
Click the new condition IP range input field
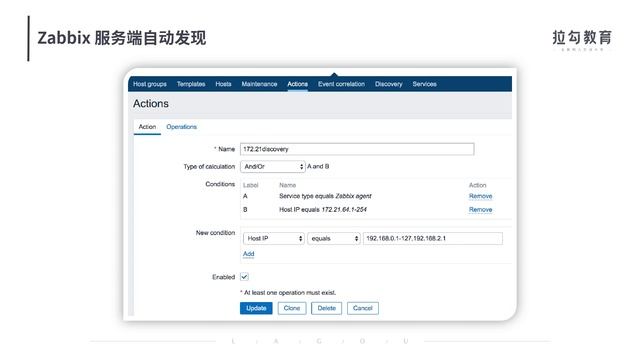pos(433,238)
